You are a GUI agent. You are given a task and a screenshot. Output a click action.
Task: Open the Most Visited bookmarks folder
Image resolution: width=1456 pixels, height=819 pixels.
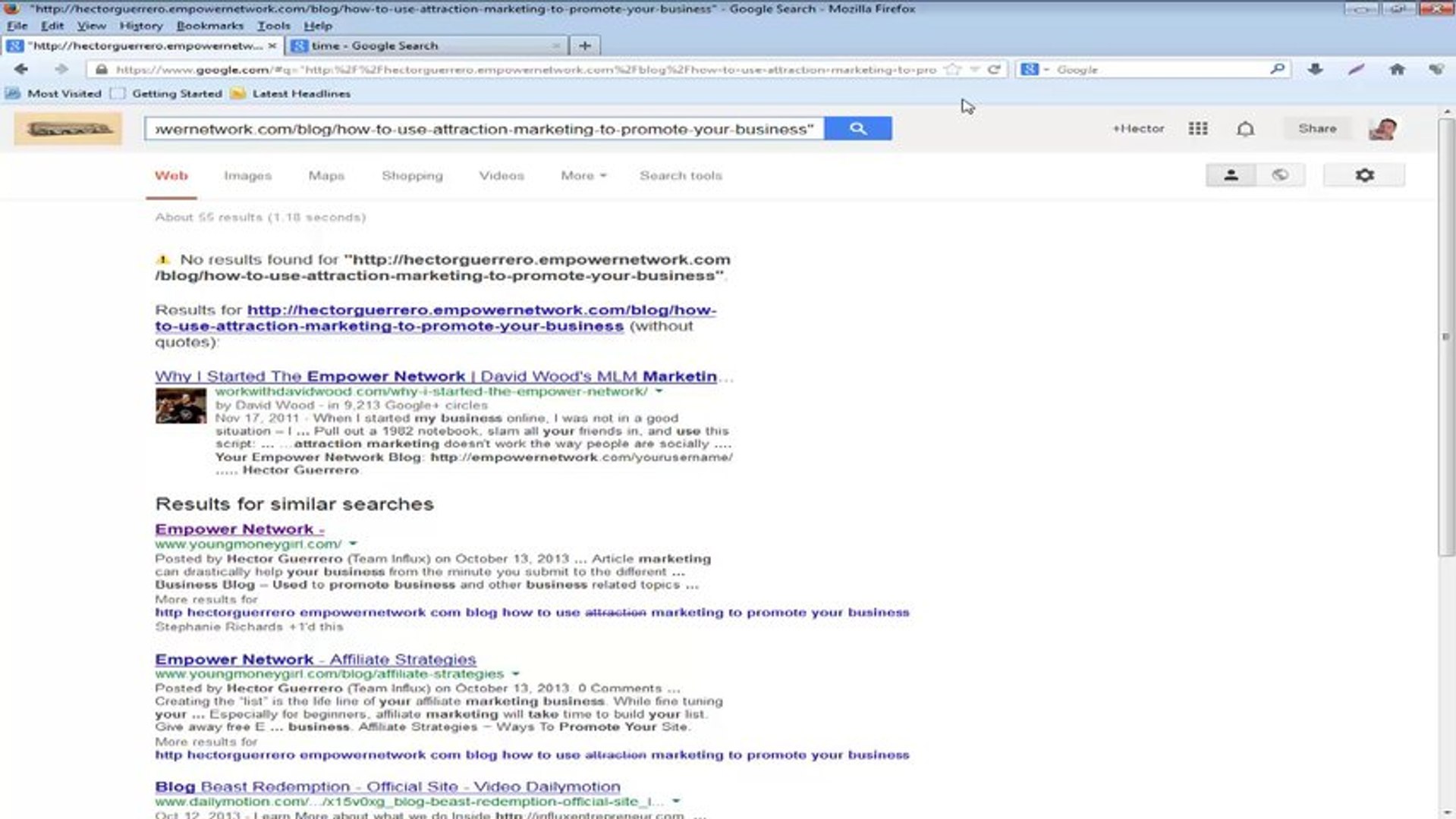(x=53, y=93)
